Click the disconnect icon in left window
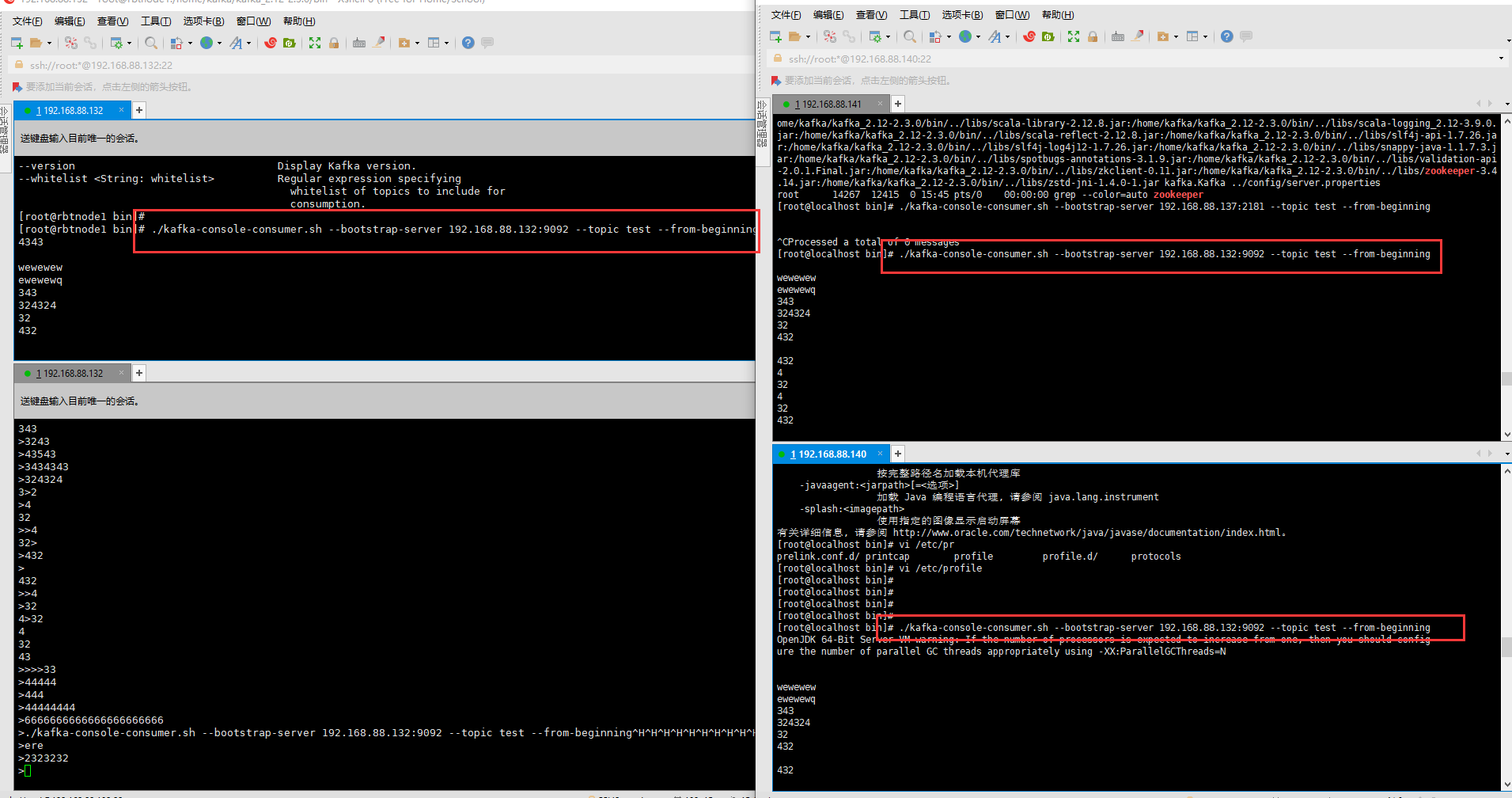The height and width of the screenshot is (798, 1512). coord(71,43)
